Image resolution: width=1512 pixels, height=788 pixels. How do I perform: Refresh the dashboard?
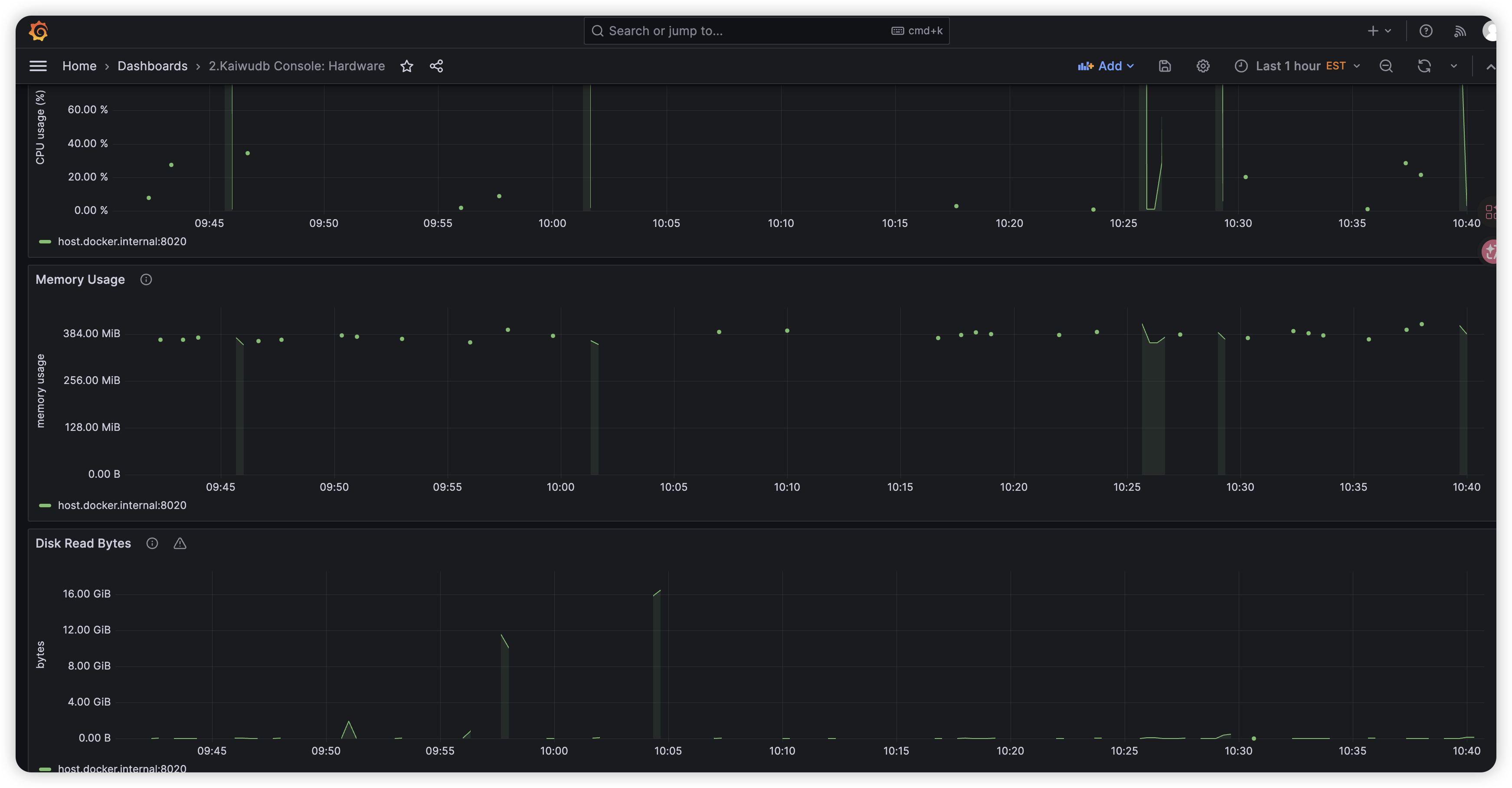click(x=1424, y=66)
